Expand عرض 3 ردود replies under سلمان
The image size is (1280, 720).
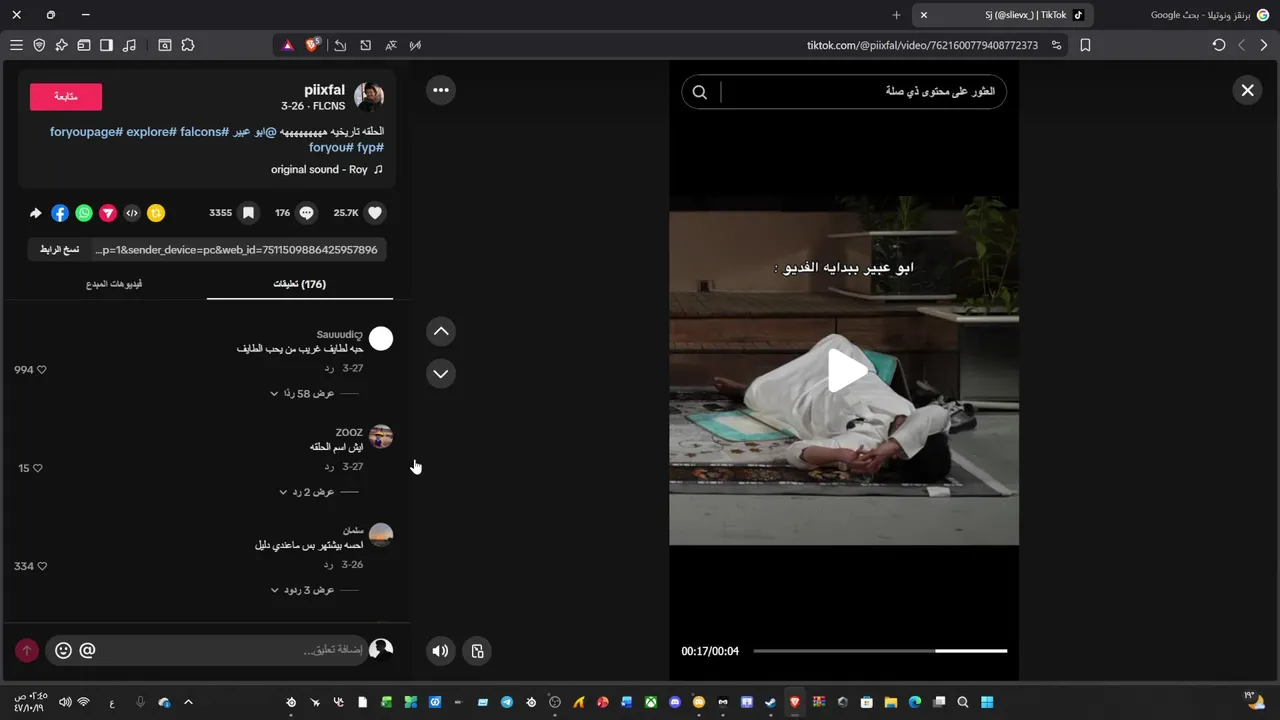(302, 590)
